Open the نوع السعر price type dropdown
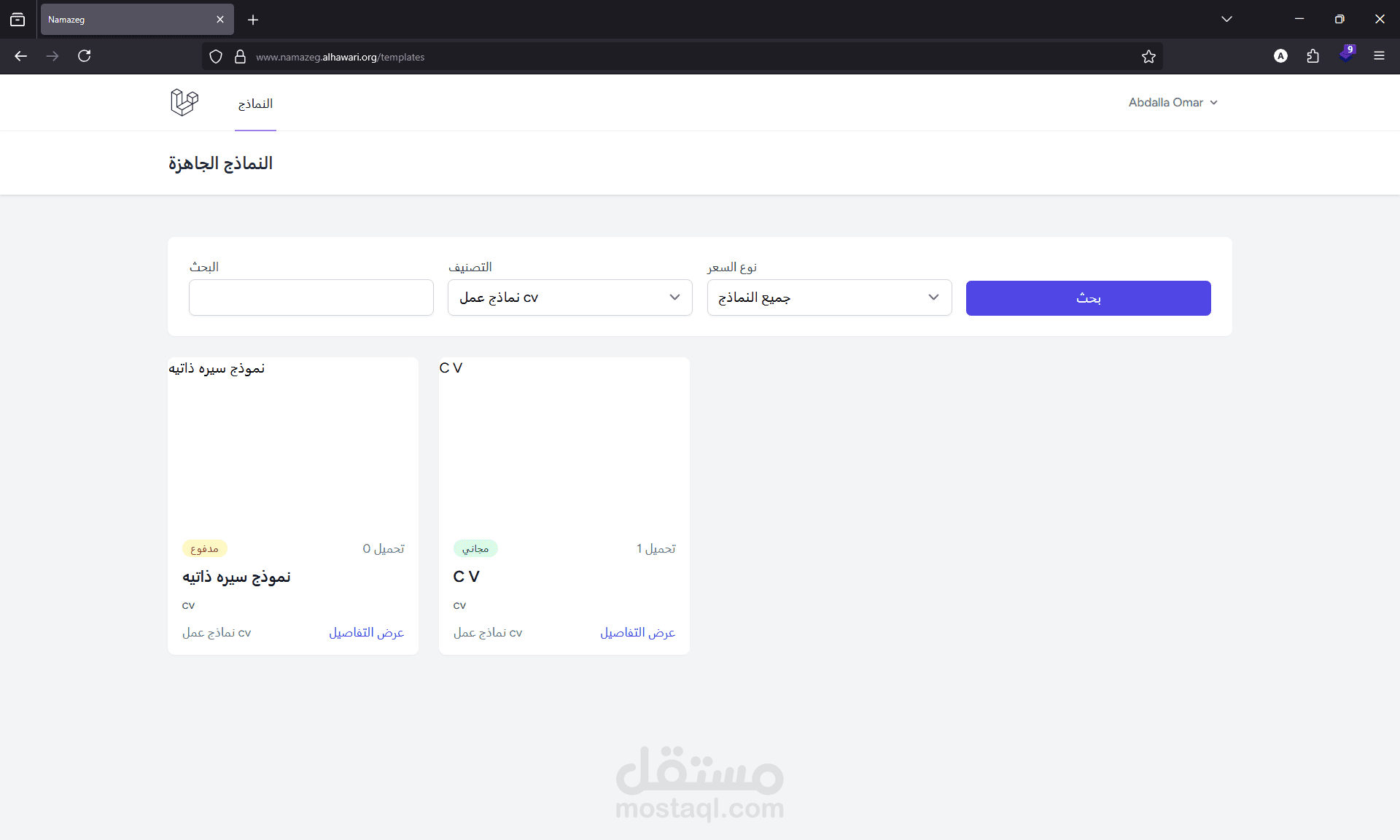This screenshot has height=840, width=1400. (830, 297)
